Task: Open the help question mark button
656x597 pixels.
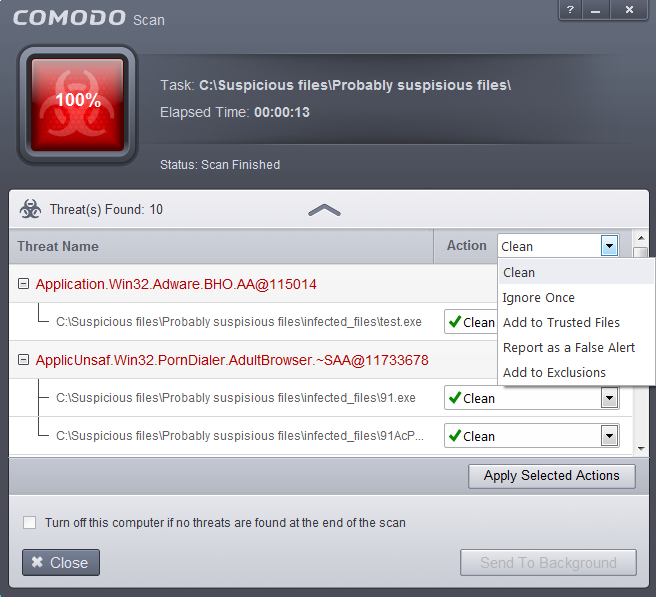Action: click(x=570, y=9)
